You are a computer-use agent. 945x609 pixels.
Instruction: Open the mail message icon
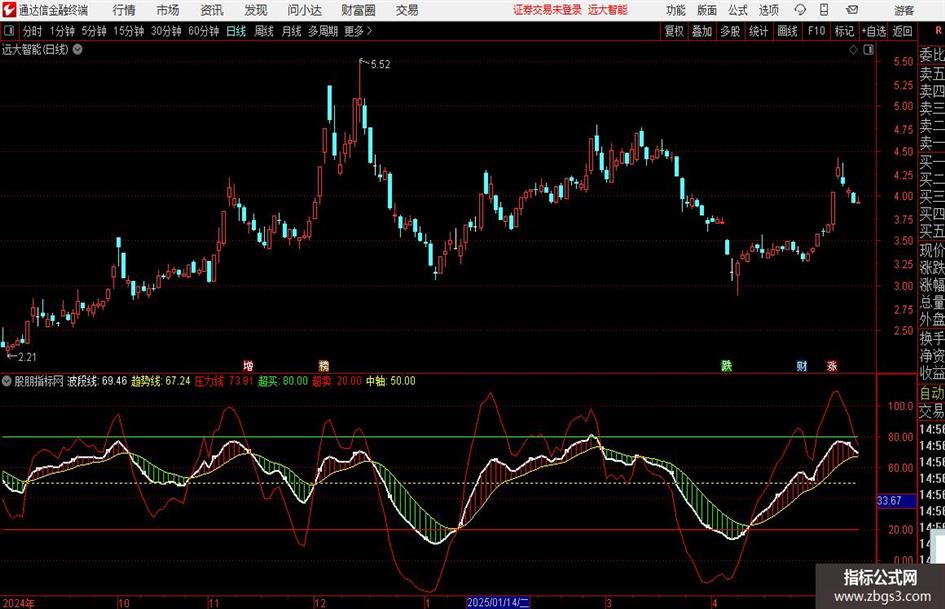[852, 10]
